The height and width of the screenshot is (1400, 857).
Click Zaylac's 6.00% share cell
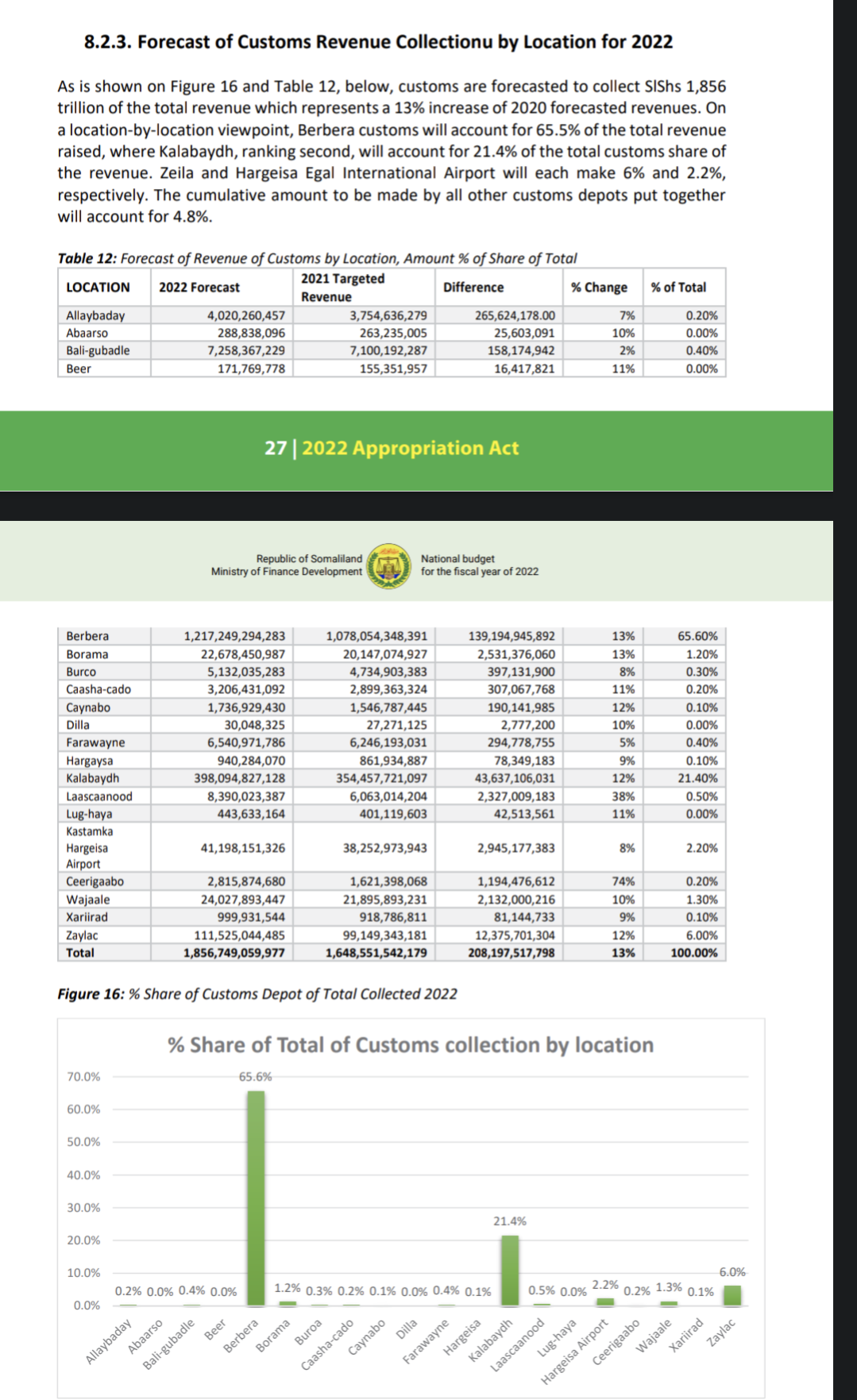701,935
